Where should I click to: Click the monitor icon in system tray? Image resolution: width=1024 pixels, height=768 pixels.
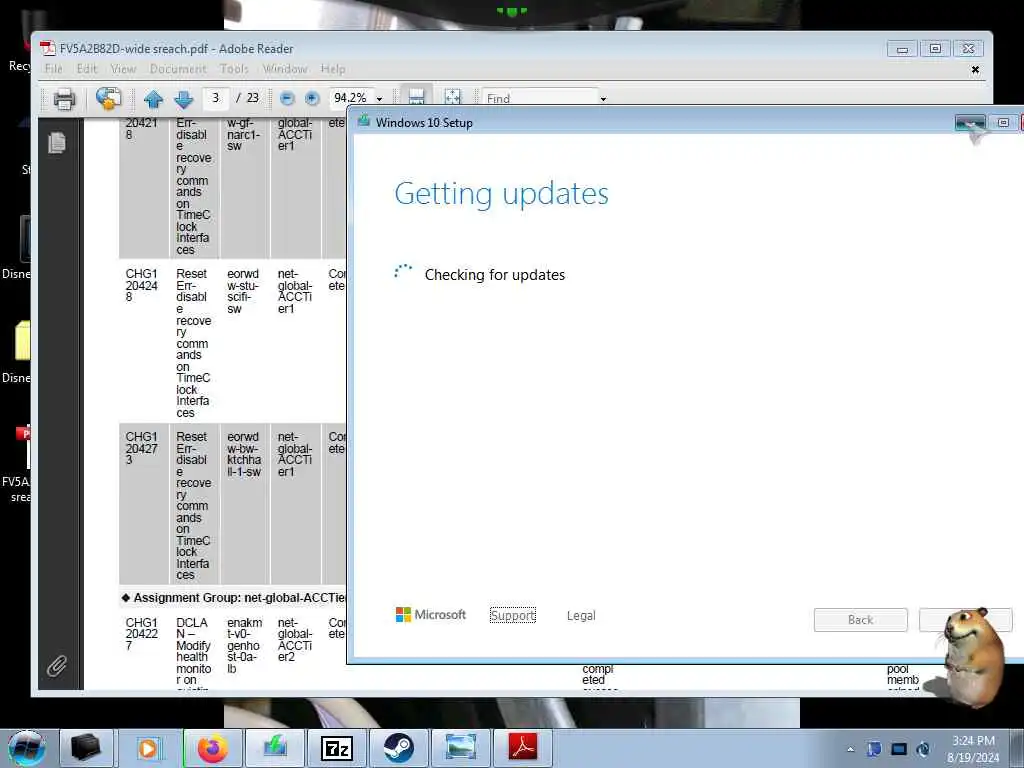tap(899, 749)
